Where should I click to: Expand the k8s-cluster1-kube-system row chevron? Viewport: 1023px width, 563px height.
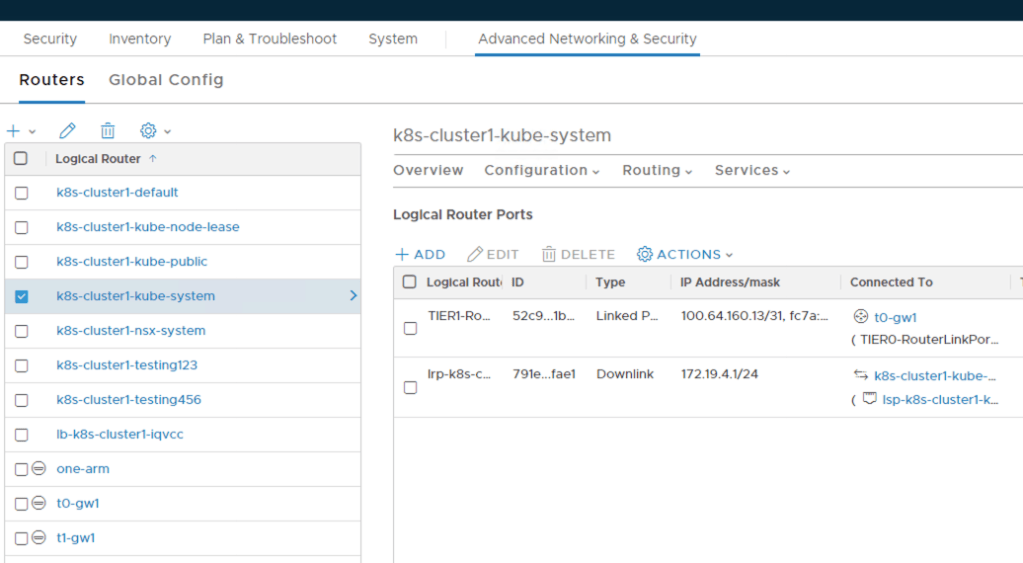pyautogui.click(x=352, y=296)
